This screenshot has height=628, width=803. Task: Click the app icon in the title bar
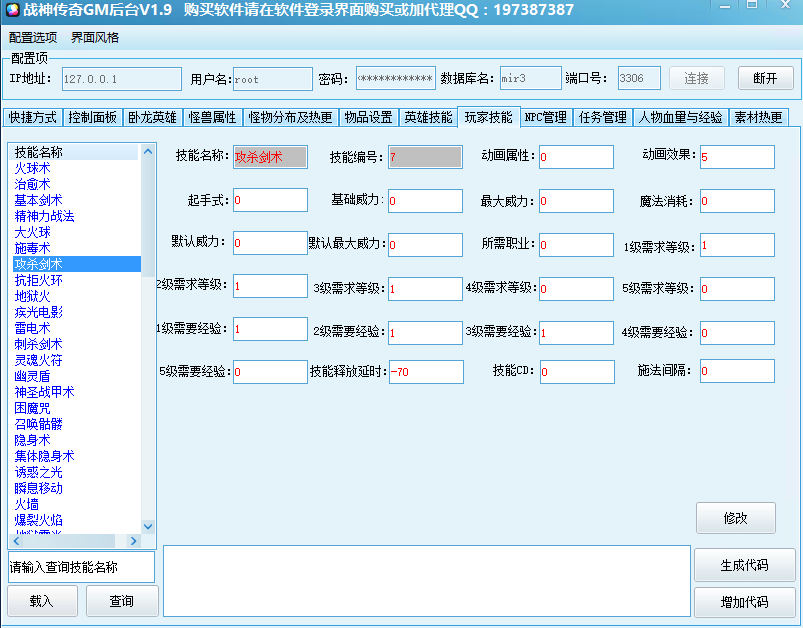click(12, 10)
